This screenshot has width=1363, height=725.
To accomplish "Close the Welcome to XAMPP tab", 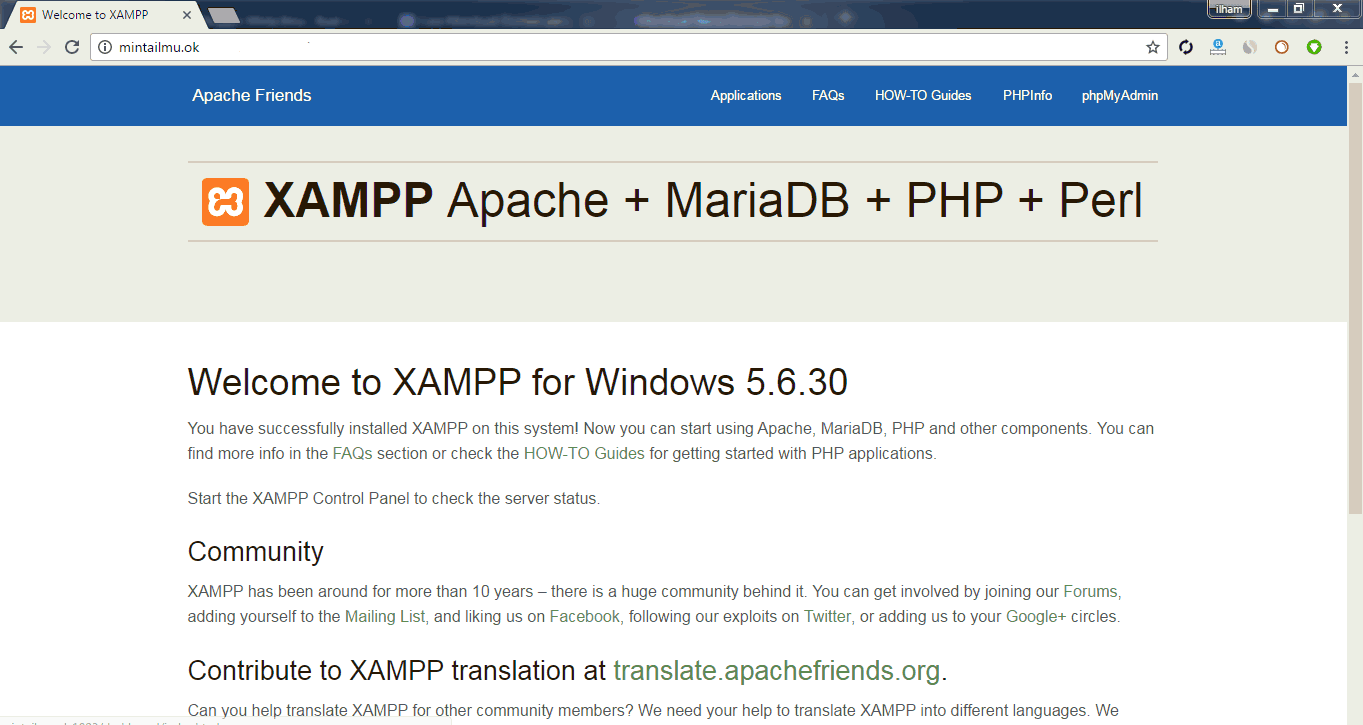I will 186,15.
